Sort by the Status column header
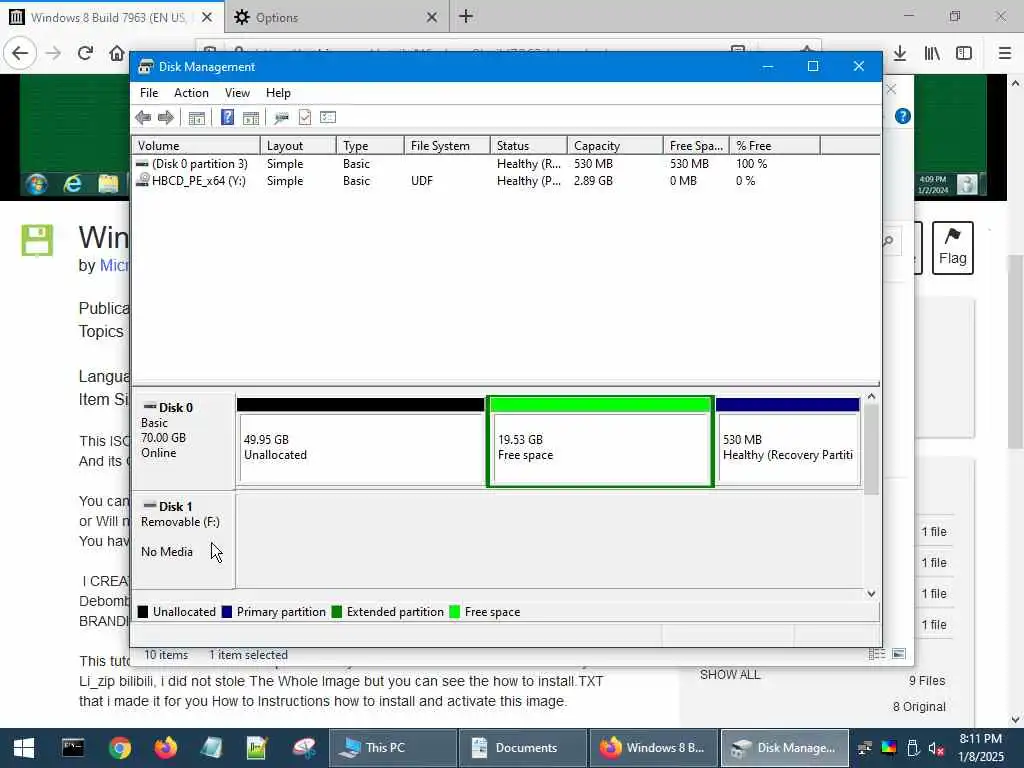Screen dimensions: 1024x768 [528, 146]
